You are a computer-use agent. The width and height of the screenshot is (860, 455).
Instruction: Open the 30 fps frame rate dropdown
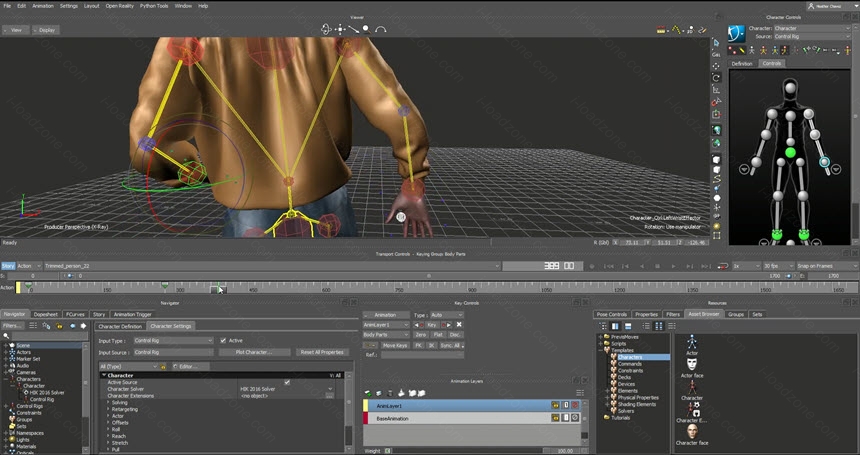point(778,266)
